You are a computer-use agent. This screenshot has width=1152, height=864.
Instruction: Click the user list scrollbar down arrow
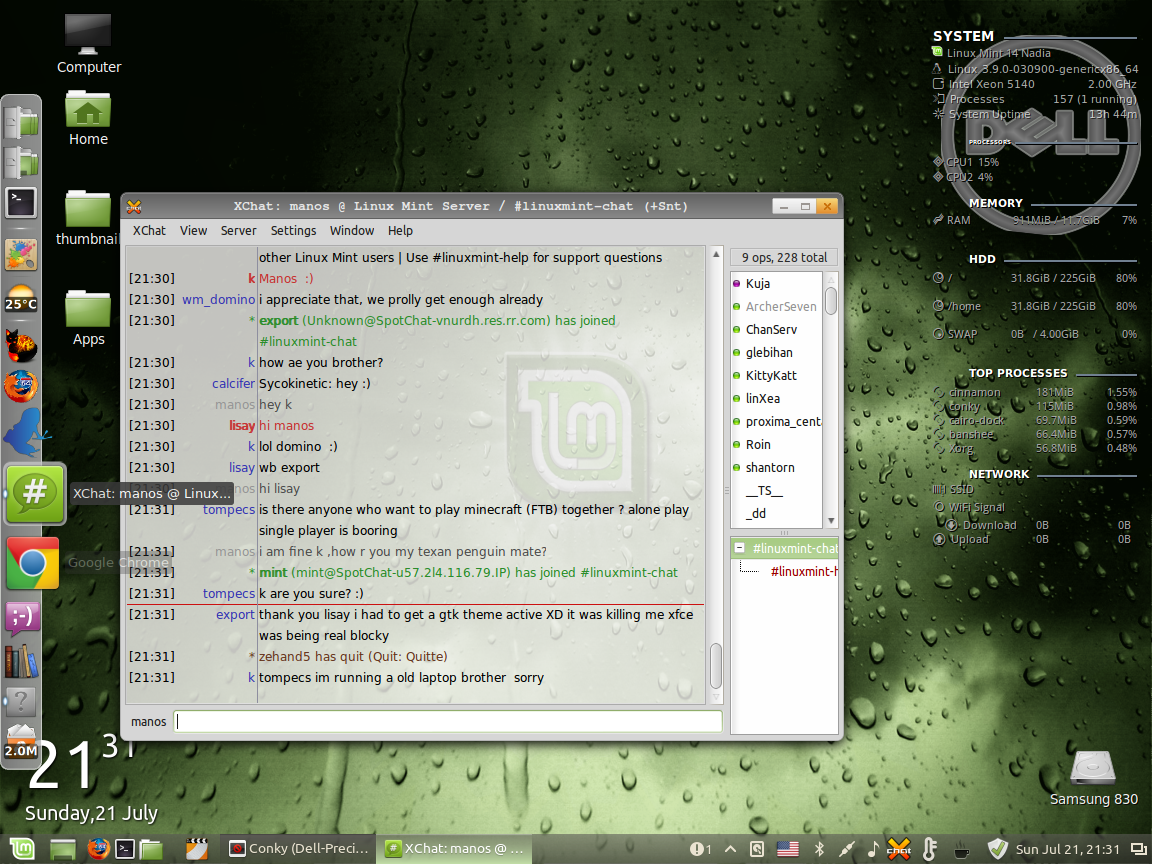(x=831, y=521)
